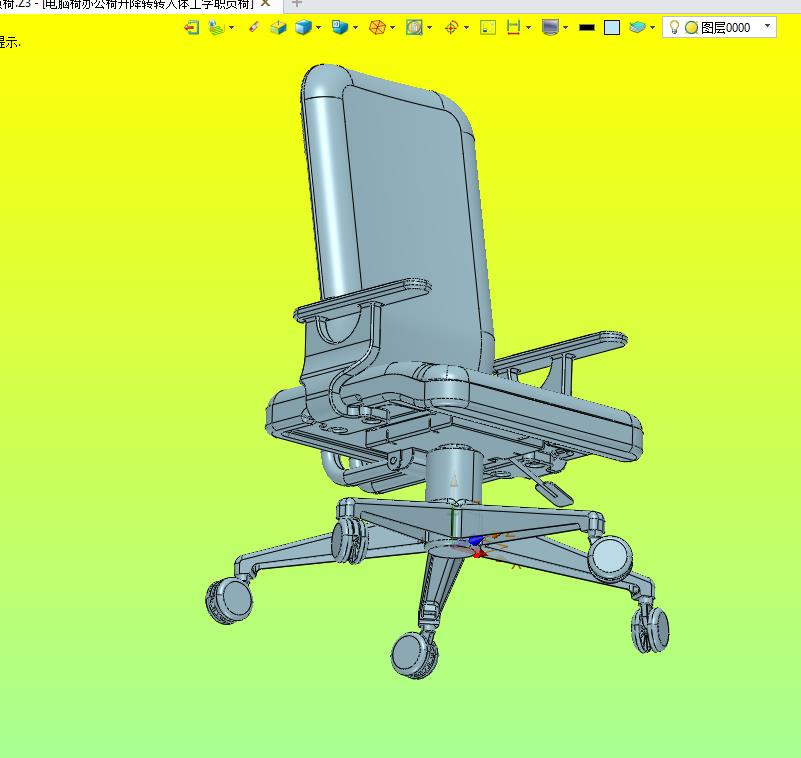Image resolution: width=801 pixels, height=758 pixels.
Task: Click the black line color swatch
Action: (587, 28)
